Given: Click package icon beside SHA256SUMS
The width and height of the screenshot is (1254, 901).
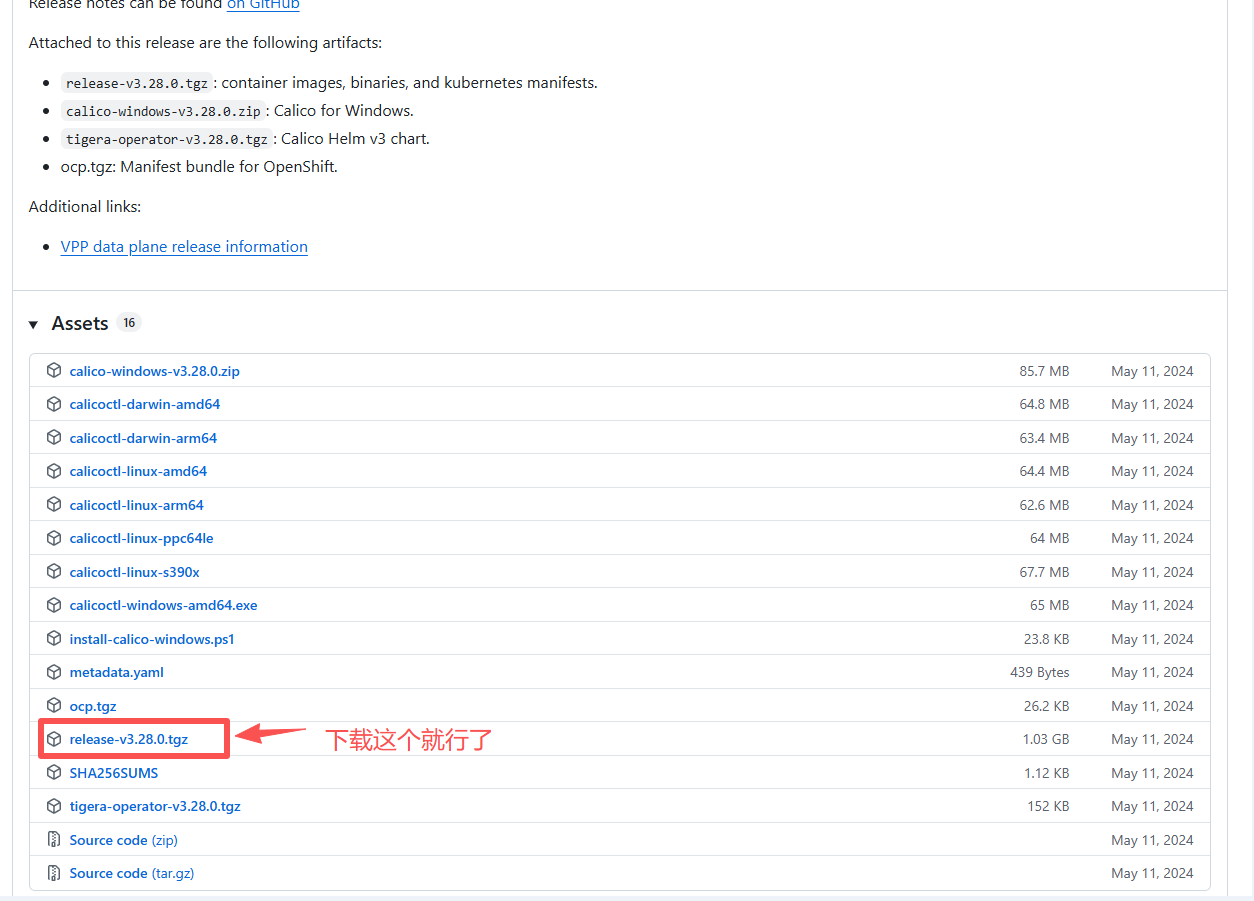Looking at the screenshot, I should click(x=54, y=773).
